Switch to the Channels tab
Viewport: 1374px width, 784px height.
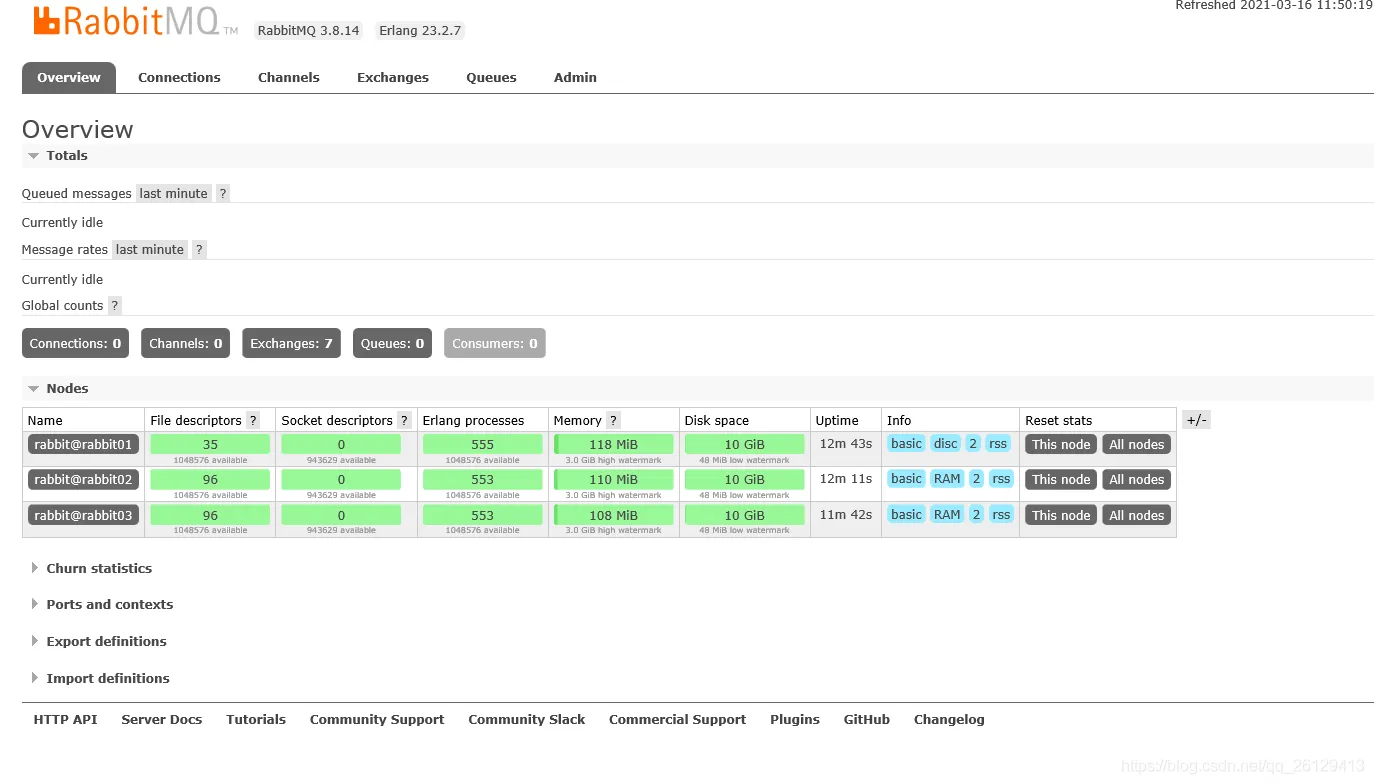pos(289,77)
